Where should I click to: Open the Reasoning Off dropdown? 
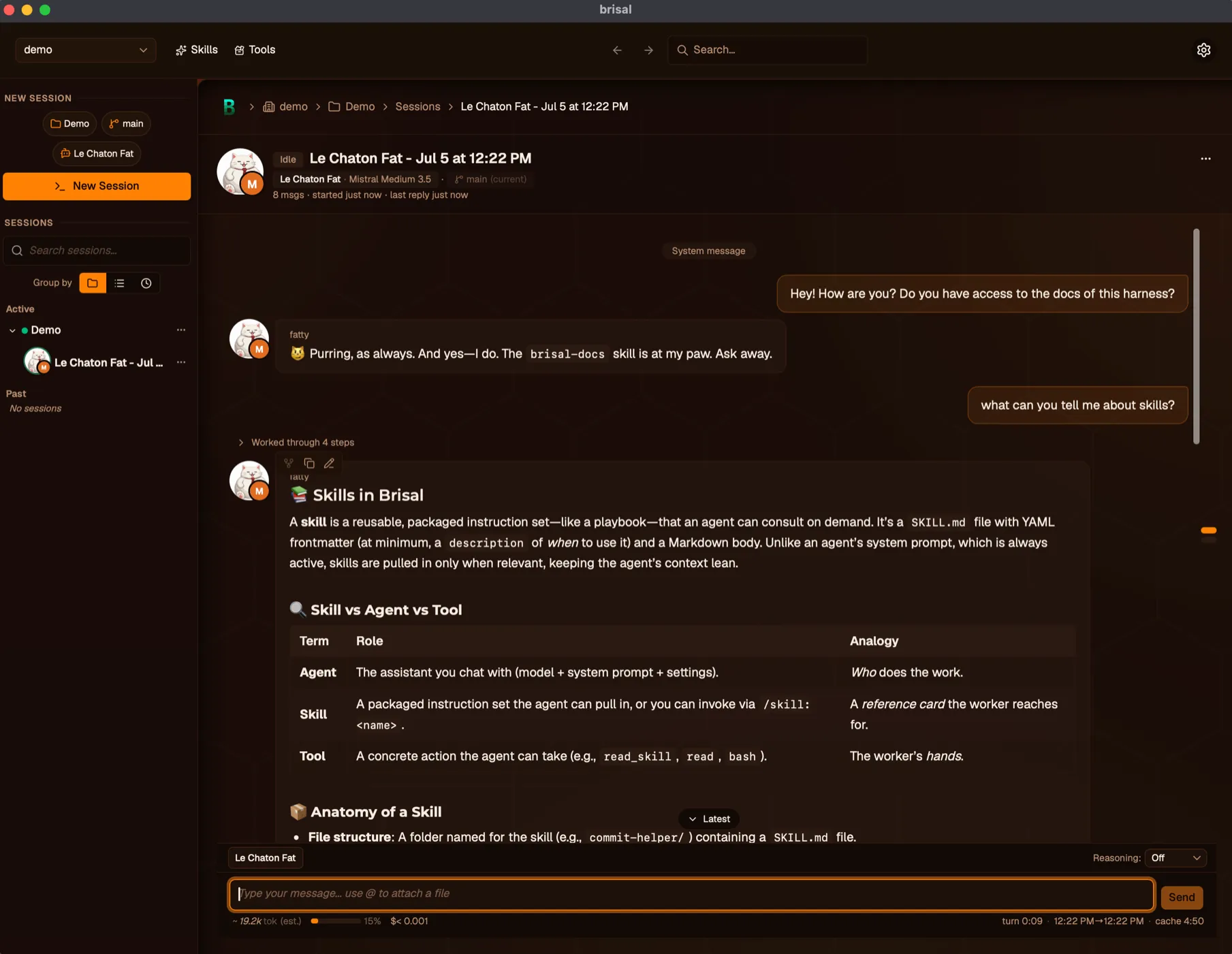(1175, 858)
